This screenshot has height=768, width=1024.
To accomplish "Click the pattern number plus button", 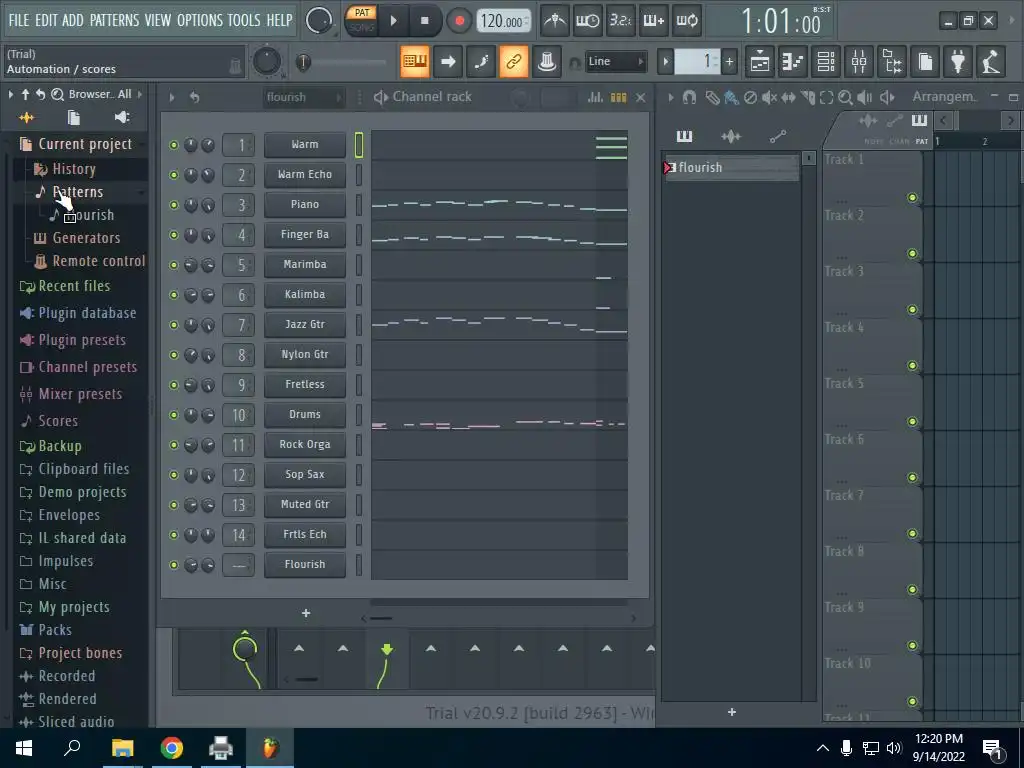I will pyautogui.click(x=729, y=62).
